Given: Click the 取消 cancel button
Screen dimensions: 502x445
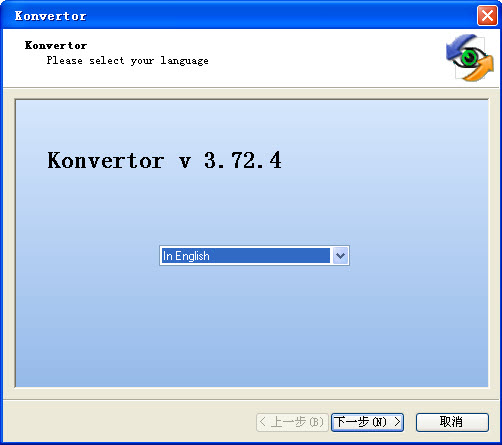Looking at the screenshot, I should point(452,422).
